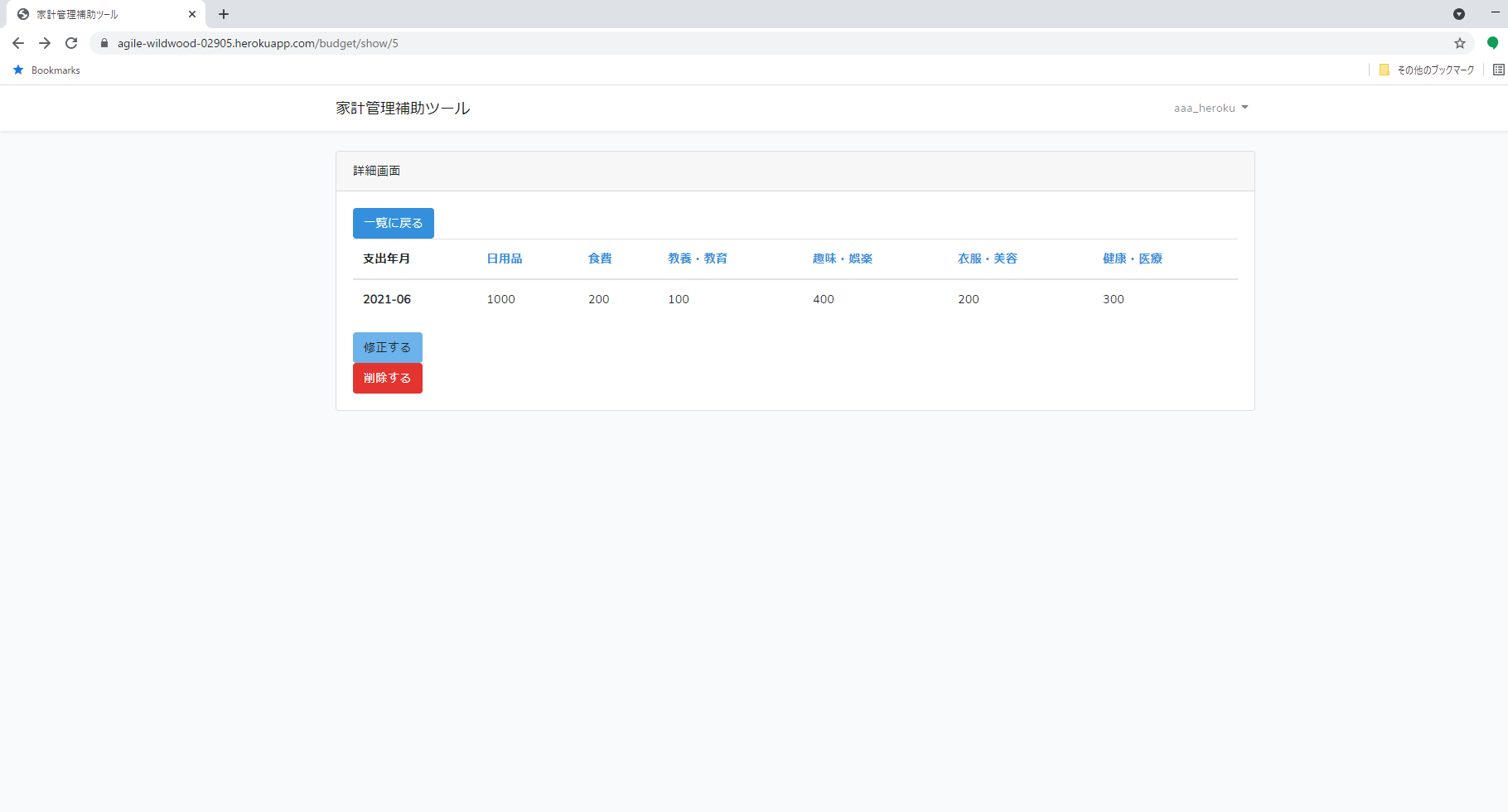Click the 修正する edit button
The image size is (1508, 812).
tap(388, 347)
